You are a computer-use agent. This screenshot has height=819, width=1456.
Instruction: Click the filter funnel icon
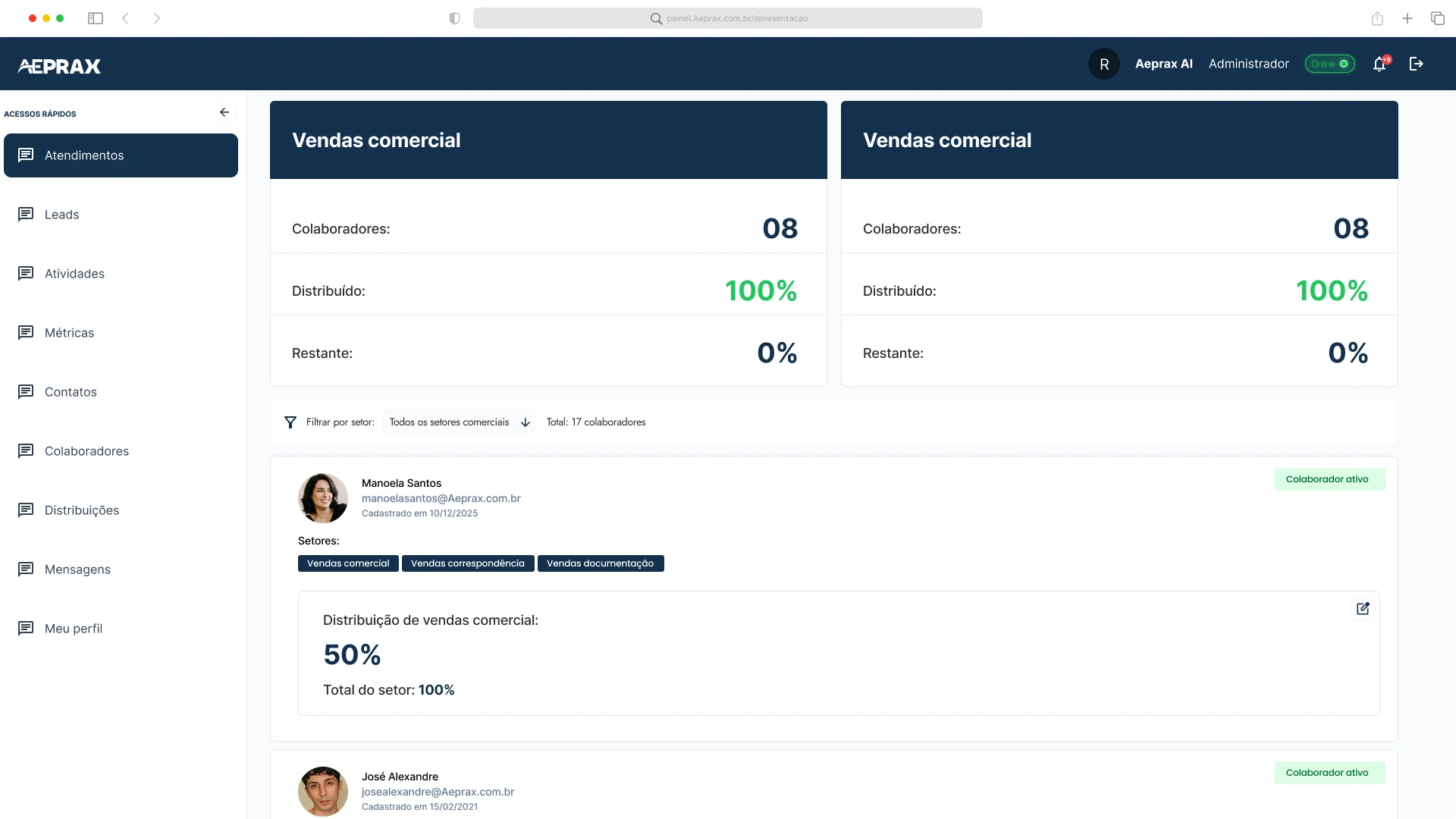click(290, 422)
